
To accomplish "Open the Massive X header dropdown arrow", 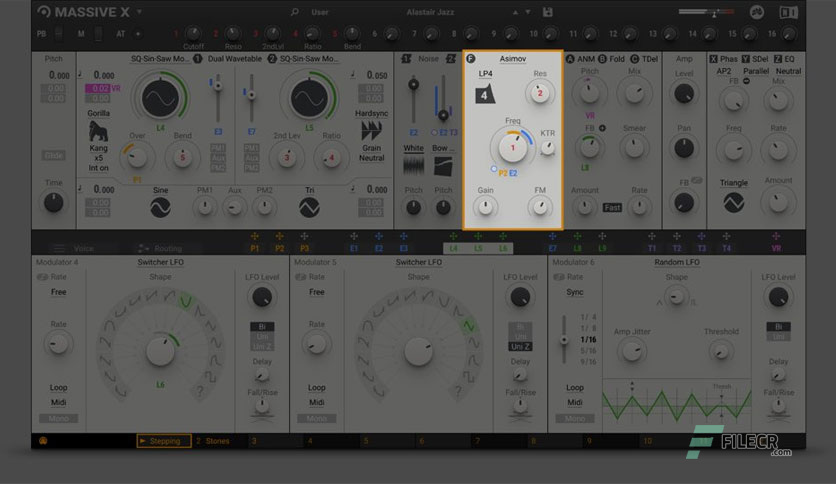I will pos(139,11).
